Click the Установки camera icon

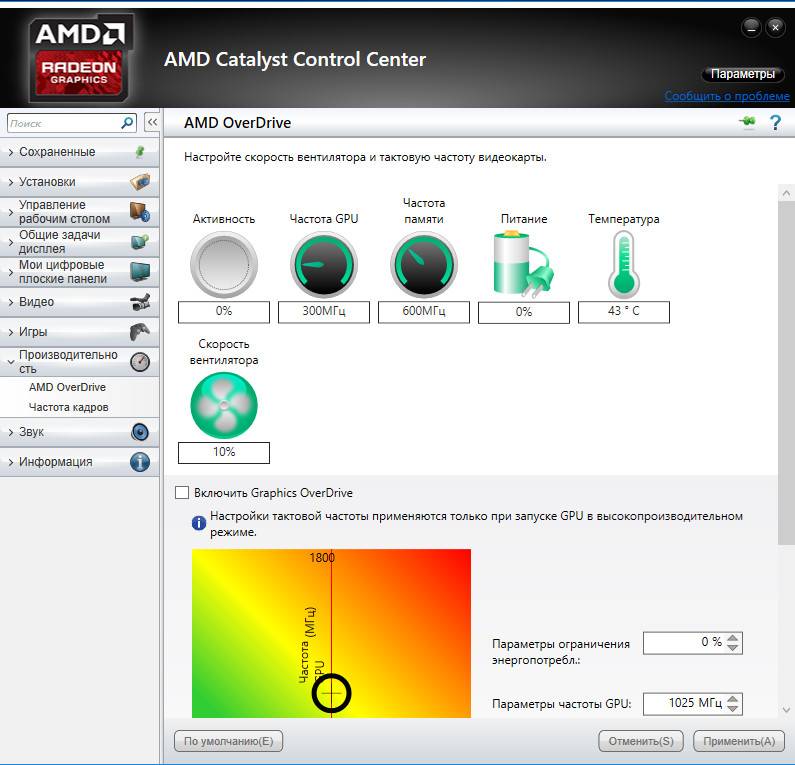[x=140, y=181]
